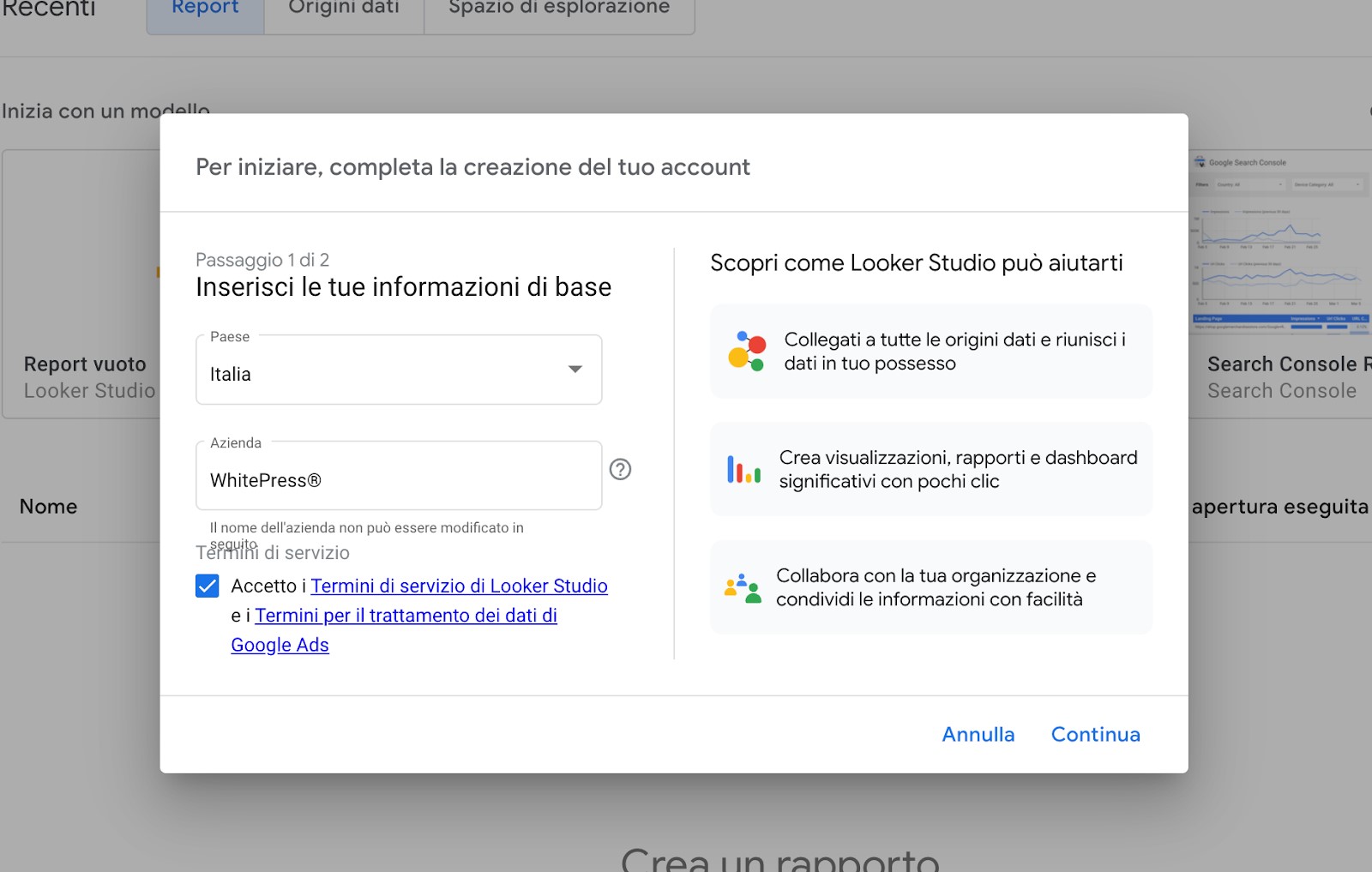The width and height of the screenshot is (1372, 872).
Task: Click the 'Passaggio 1 di 2' step text
Action: (262, 260)
